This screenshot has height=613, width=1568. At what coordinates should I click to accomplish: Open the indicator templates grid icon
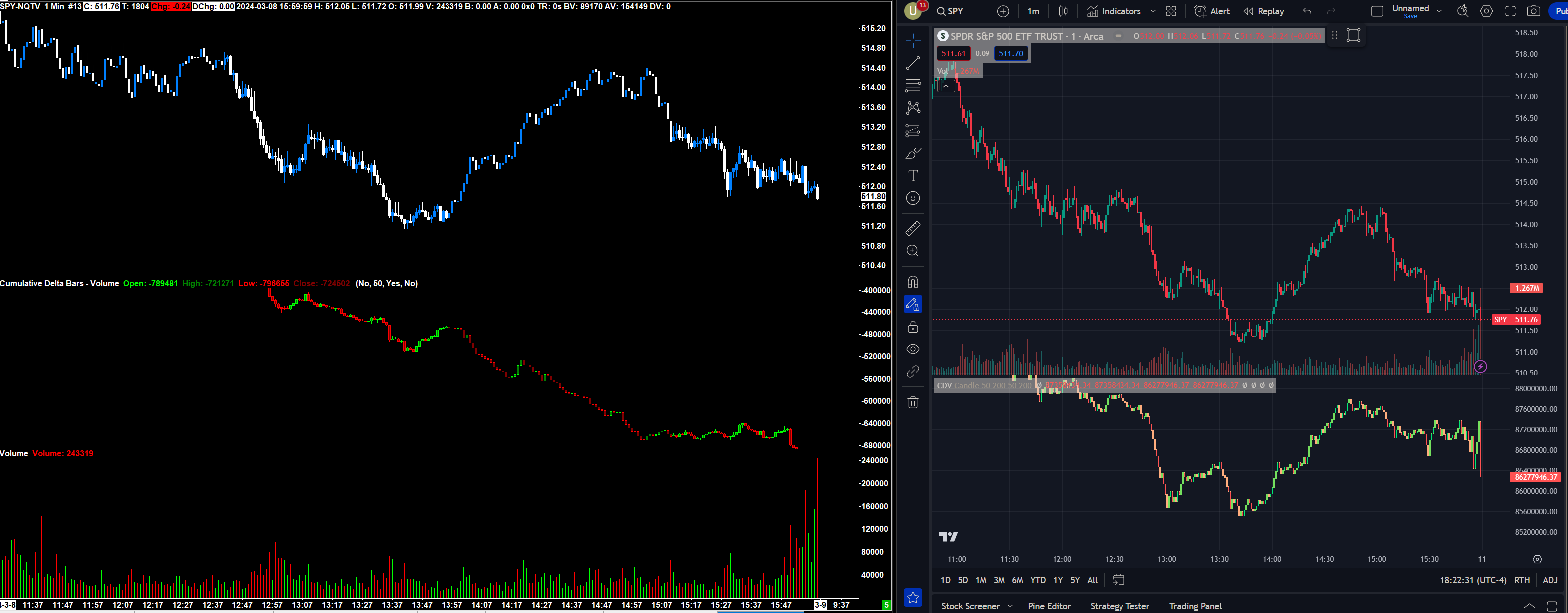pyautogui.click(x=1171, y=11)
